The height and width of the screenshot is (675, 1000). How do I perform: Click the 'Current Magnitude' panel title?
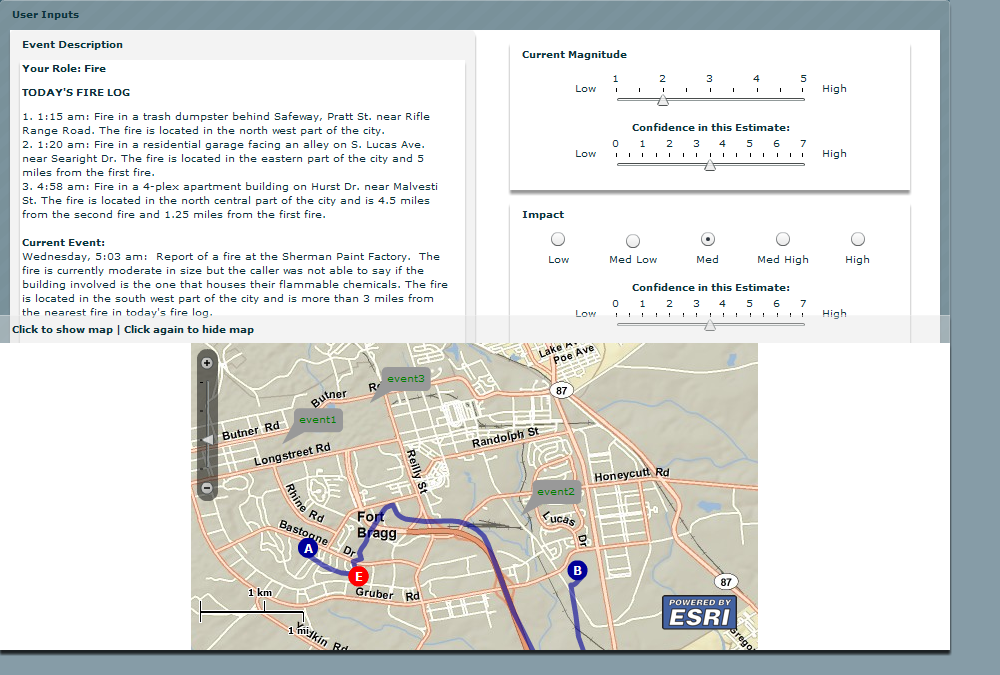(x=574, y=55)
